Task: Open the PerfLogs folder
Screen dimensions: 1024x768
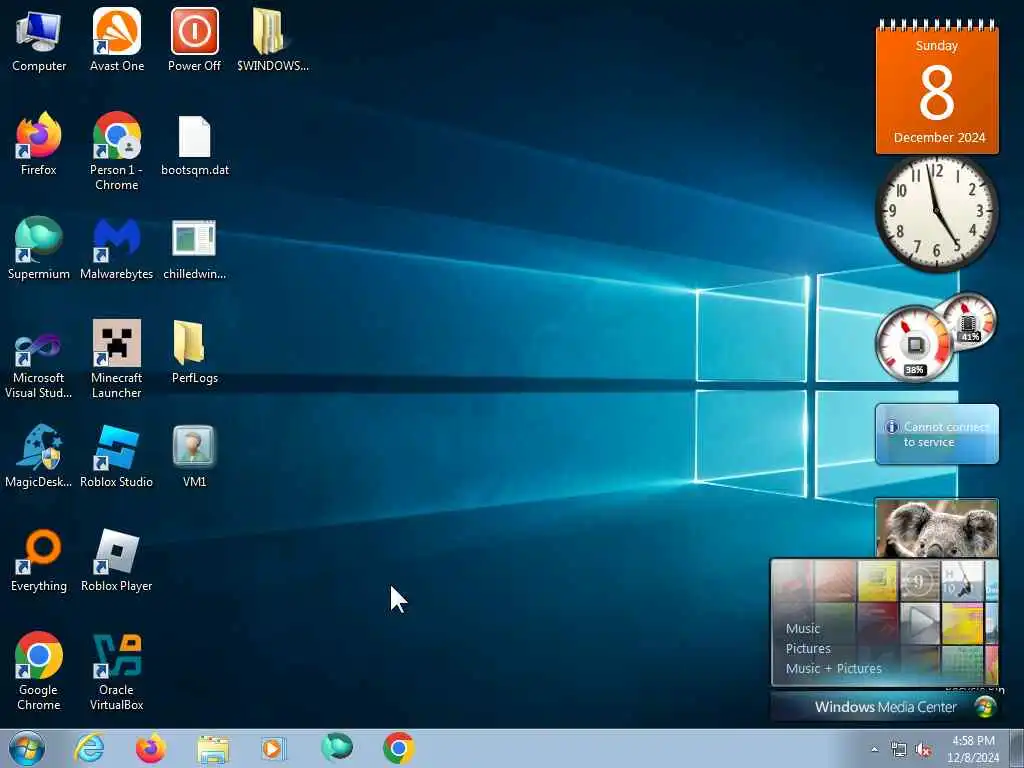Action: [195, 351]
